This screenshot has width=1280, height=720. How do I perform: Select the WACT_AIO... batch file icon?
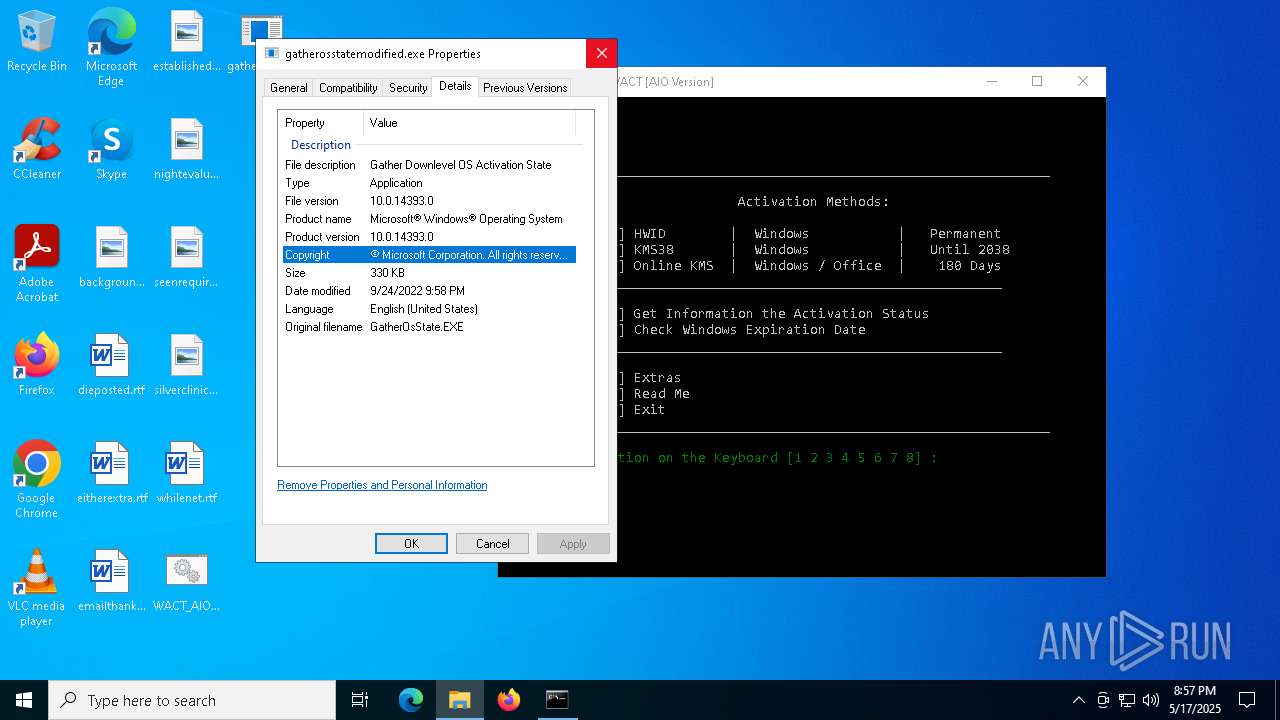pos(187,582)
